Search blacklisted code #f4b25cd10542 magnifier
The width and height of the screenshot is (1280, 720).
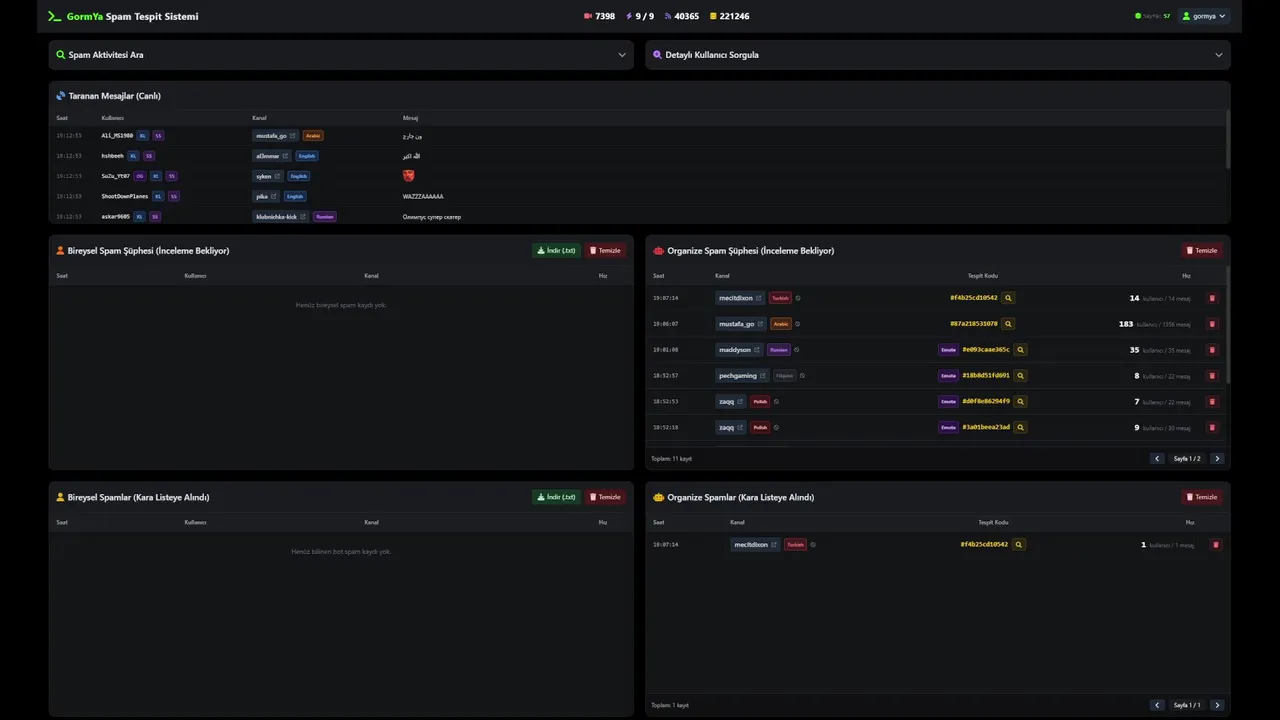tap(1019, 545)
